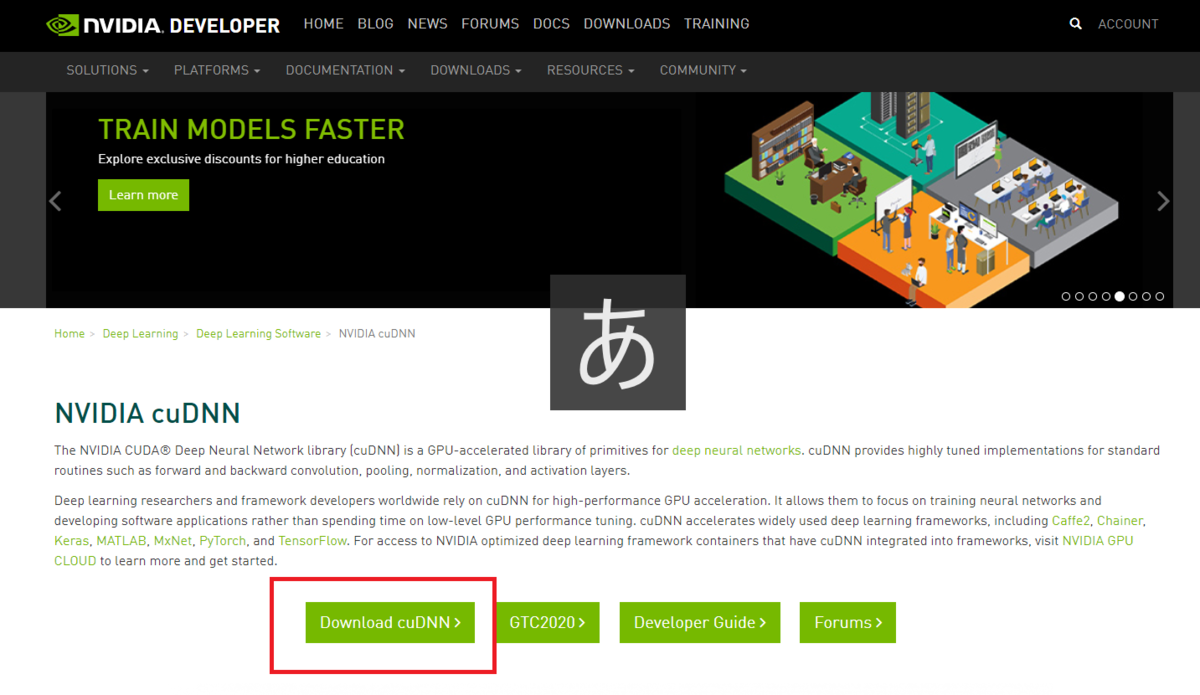This screenshot has width=1200, height=695.
Task: Open the Chainer framework link
Action: point(1121,521)
